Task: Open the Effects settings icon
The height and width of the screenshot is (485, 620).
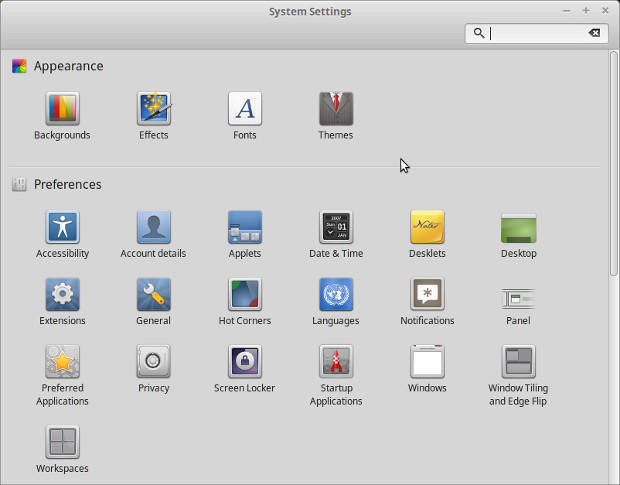Action: point(154,109)
